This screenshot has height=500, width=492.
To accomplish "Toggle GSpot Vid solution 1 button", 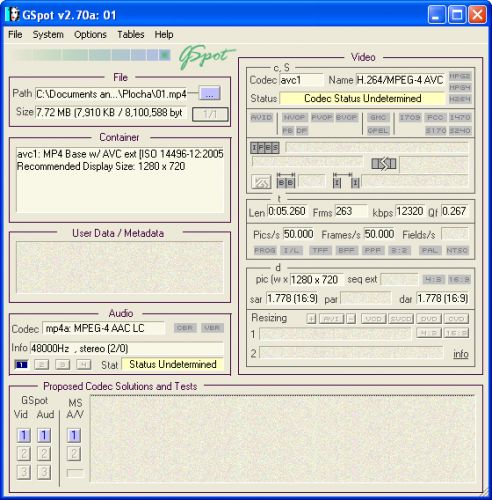I will tap(24, 435).
